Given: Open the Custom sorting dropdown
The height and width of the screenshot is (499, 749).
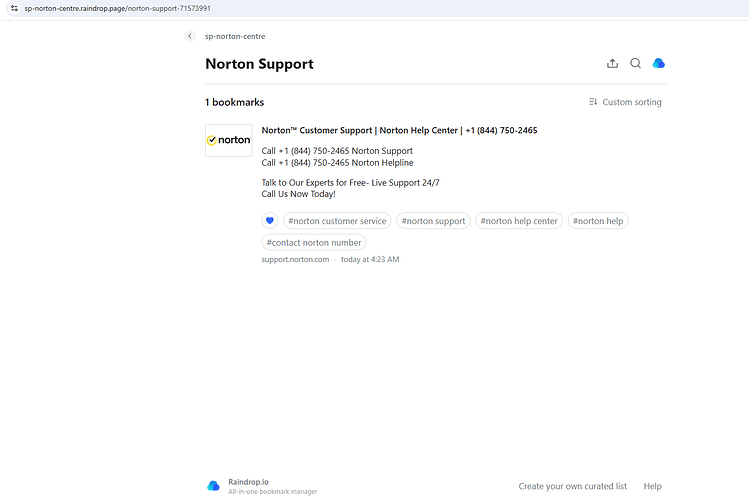Looking at the screenshot, I should pyautogui.click(x=625, y=102).
